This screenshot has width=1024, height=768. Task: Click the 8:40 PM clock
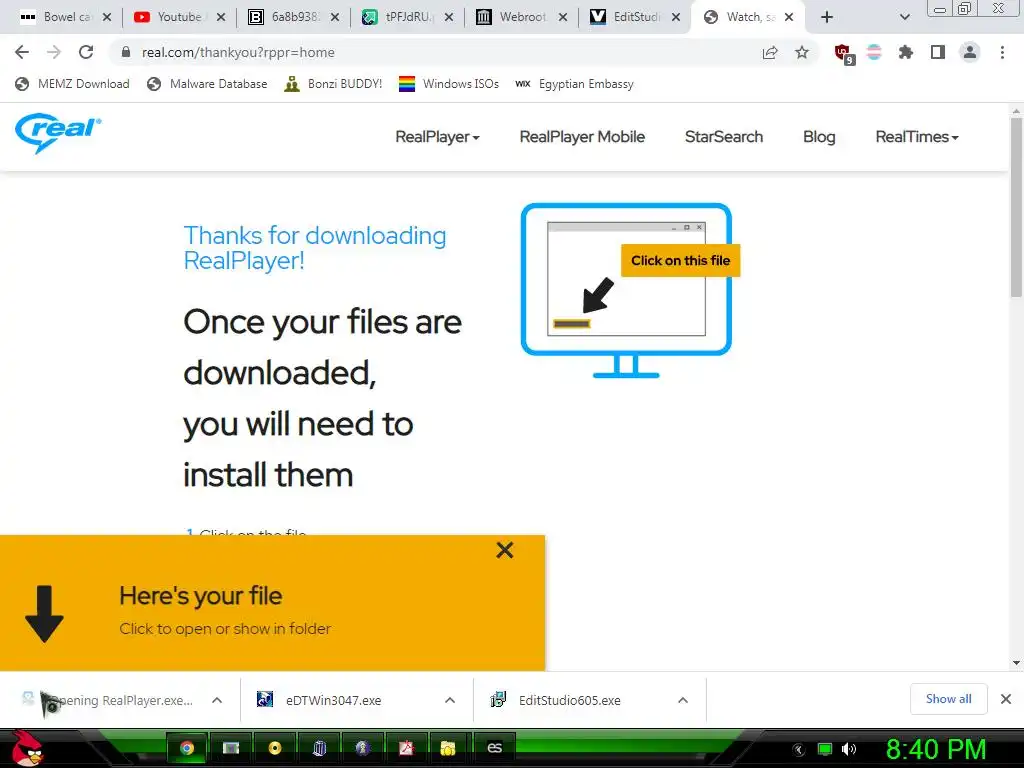[x=936, y=749]
